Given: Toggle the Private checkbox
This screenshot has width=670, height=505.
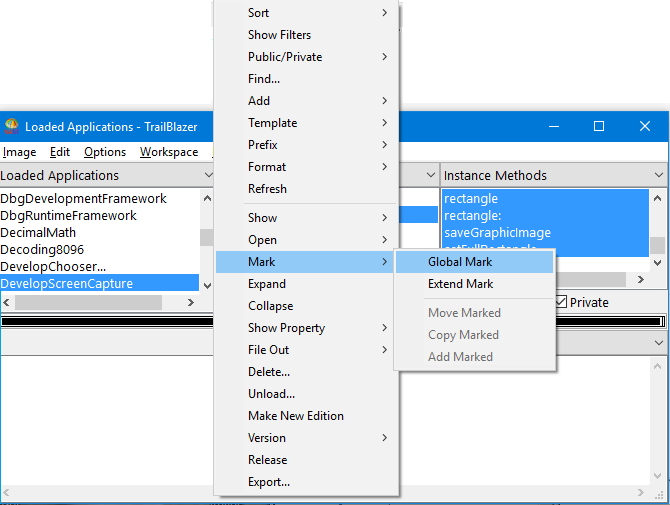Looking at the screenshot, I should pos(563,302).
